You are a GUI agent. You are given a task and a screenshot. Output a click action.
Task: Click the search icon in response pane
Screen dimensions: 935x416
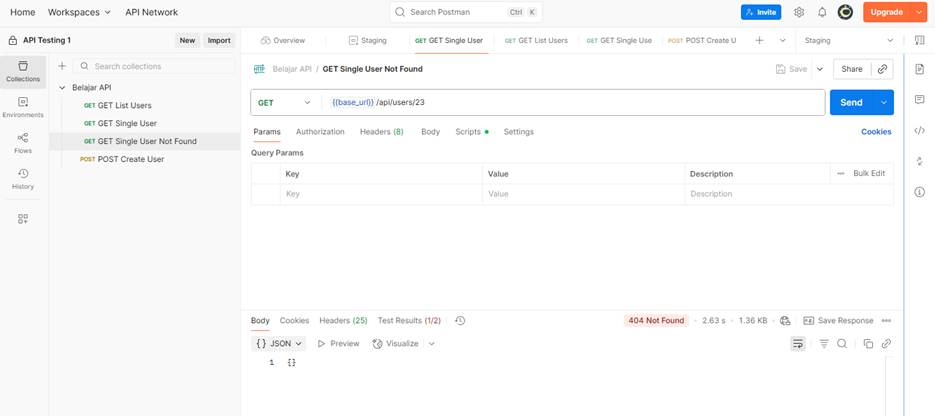[x=842, y=343]
